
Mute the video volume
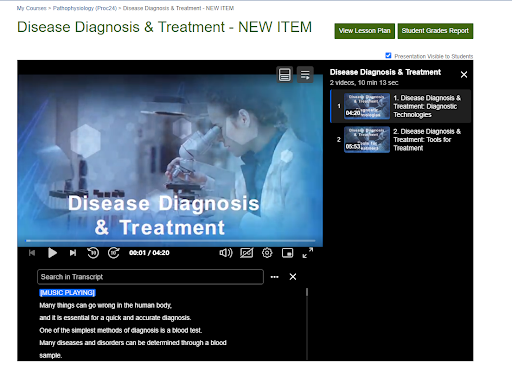coord(226,253)
